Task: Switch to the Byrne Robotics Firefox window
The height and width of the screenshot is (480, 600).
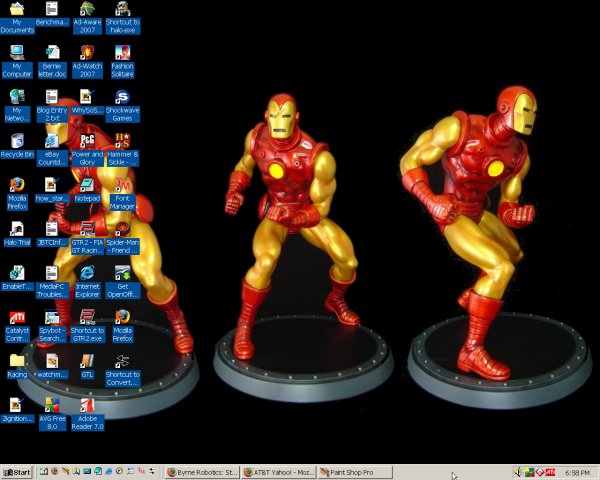Action: [202, 472]
